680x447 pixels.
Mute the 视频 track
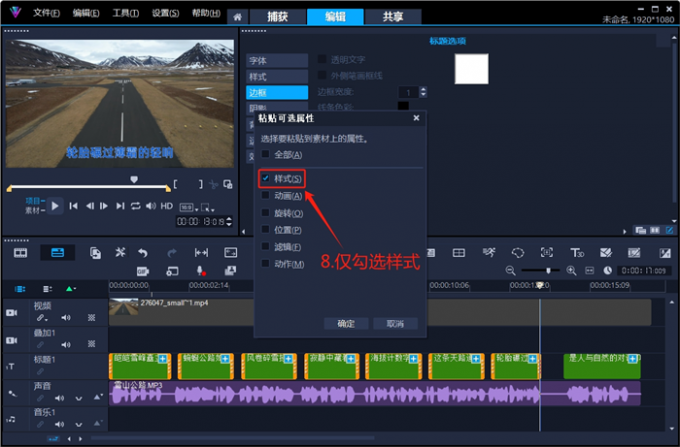click(66, 318)
